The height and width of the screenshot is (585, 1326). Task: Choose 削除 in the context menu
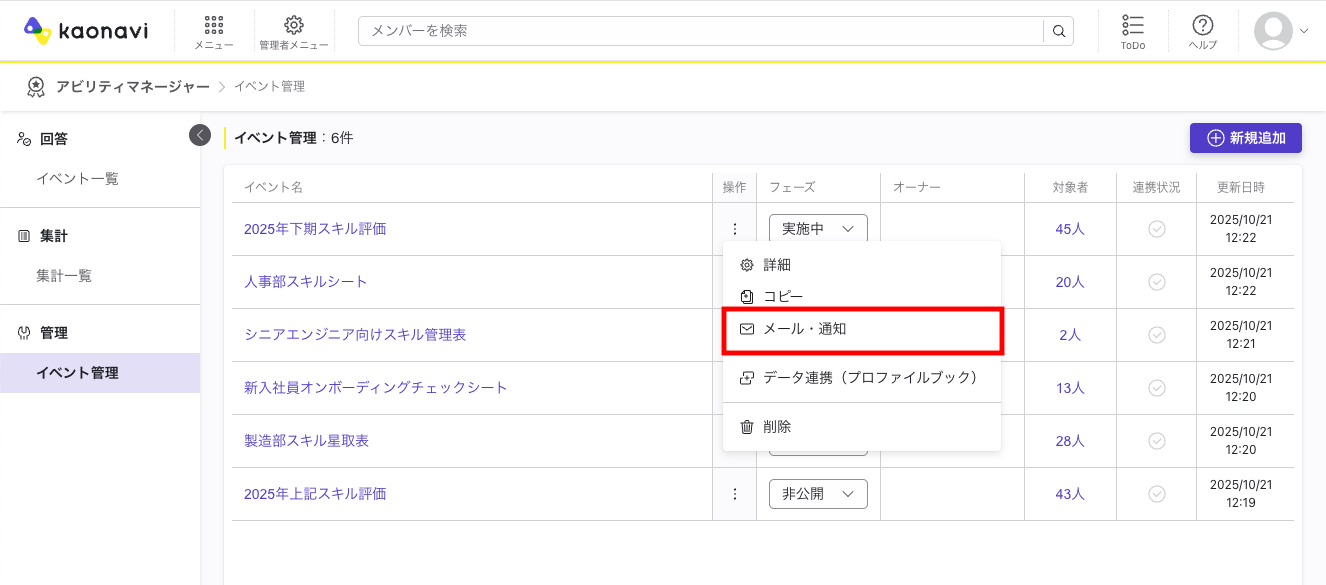[x=777, y=427]
